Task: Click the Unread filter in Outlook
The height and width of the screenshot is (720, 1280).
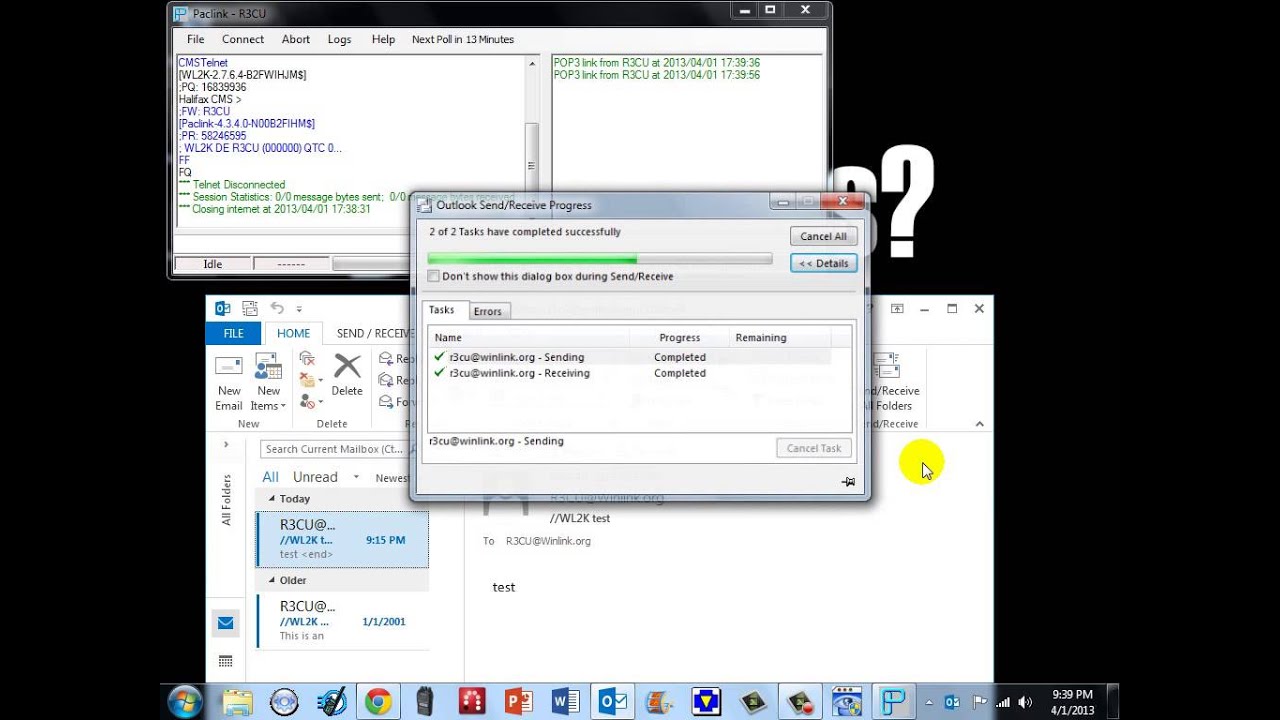Action: 315,477
